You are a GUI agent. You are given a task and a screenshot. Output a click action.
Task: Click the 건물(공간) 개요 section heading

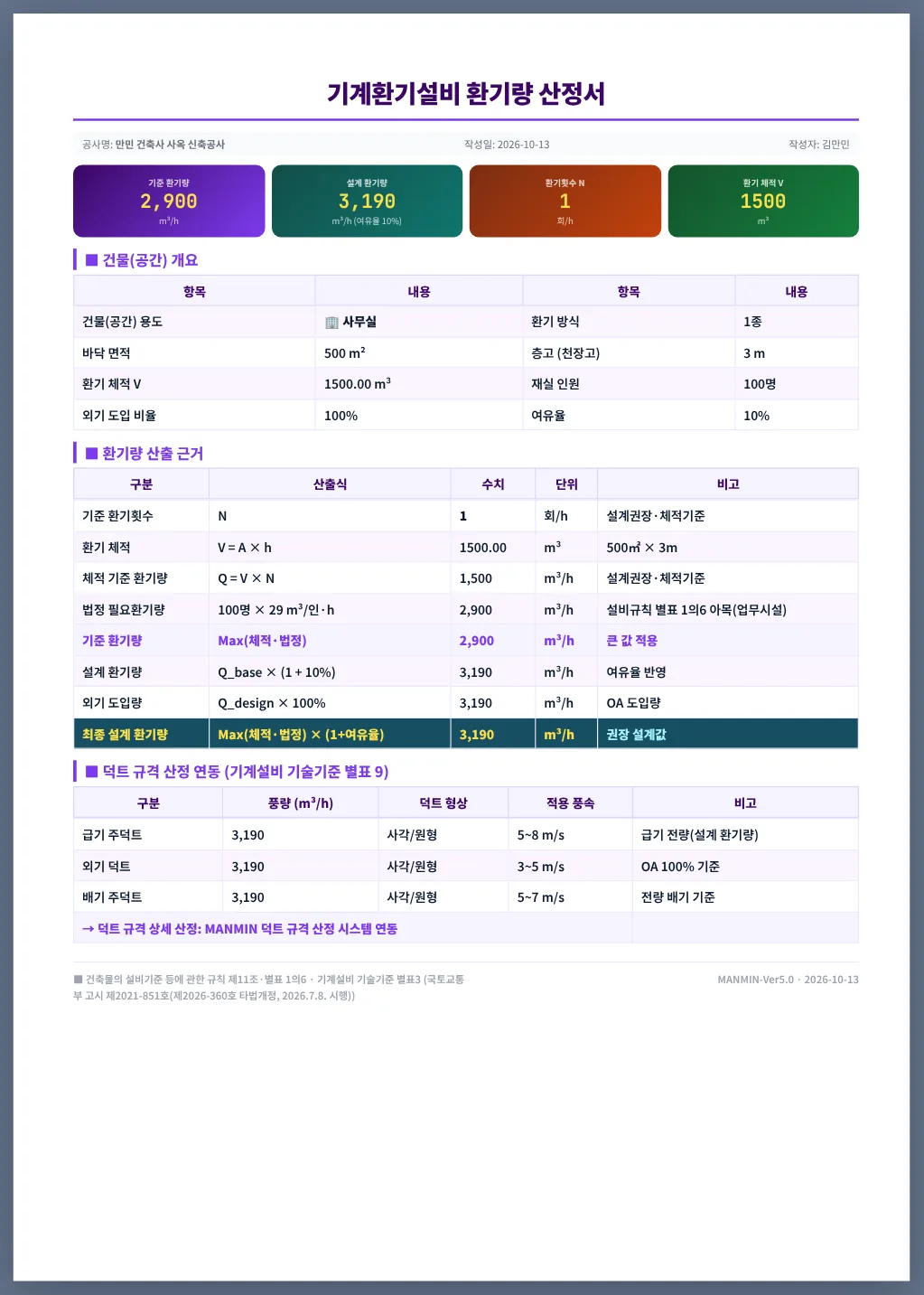pyautogui.click(x=142, y=260)
